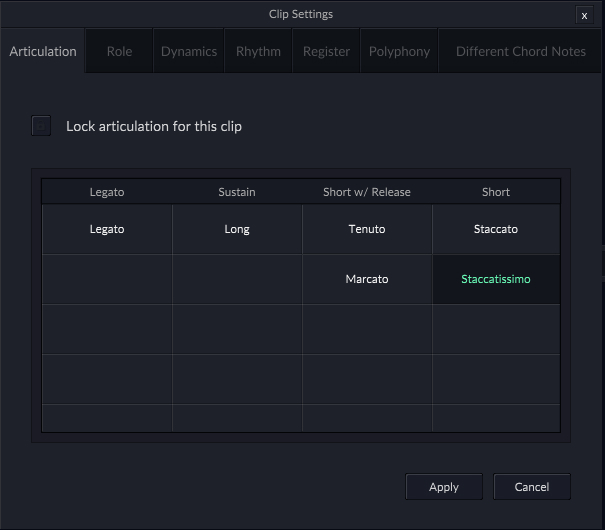Close the Clip Settings dialog with x
The width and height of the screenshot is (605, 530).
click(584, 15)
